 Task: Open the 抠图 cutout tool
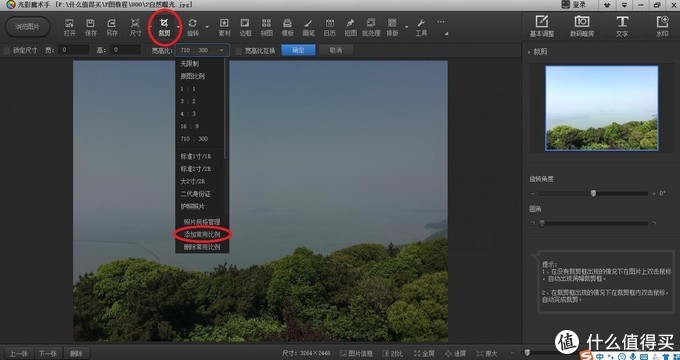tap(350, 27)
